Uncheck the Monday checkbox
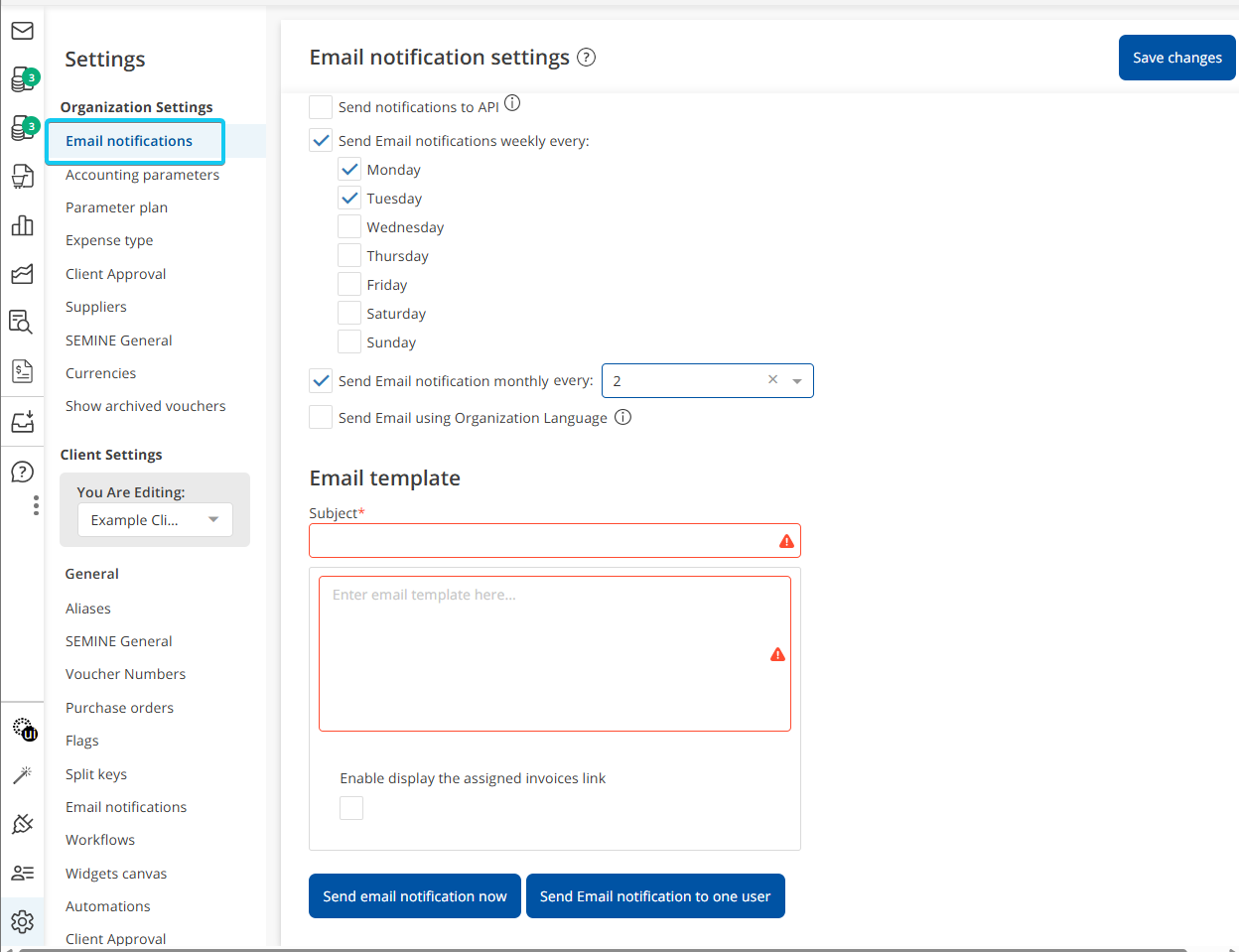 (x=349, y=169)
